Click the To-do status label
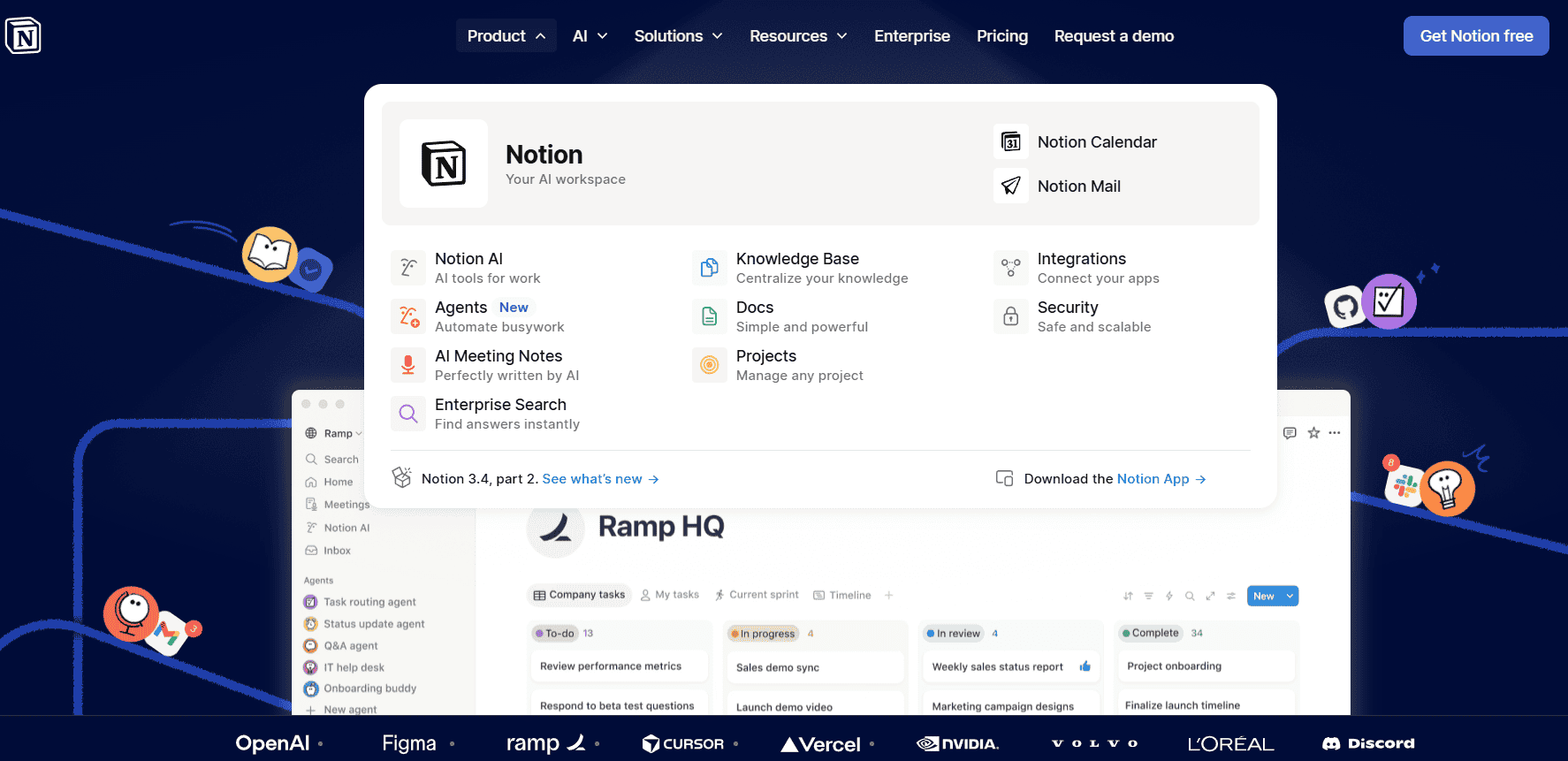 click(x=554, y=633)
